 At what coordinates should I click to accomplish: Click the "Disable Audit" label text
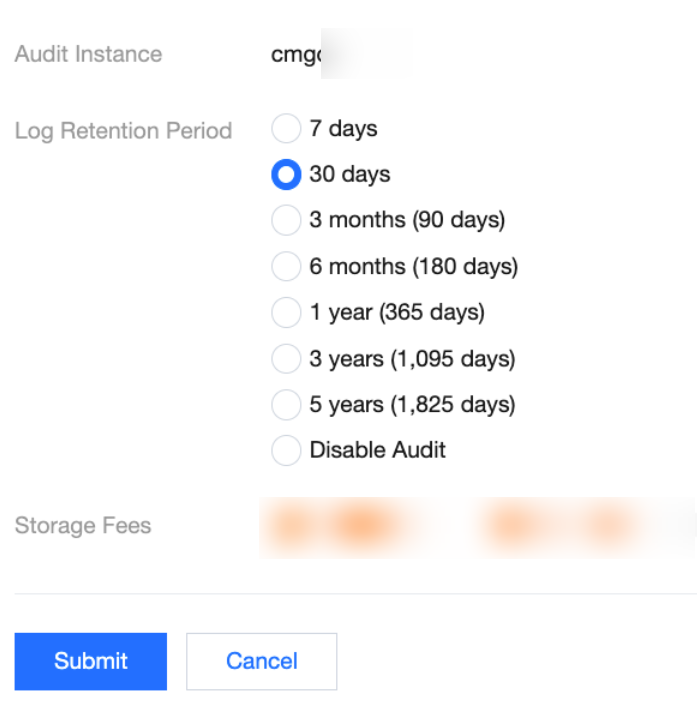pyautogui.click(x=377, y=450)
